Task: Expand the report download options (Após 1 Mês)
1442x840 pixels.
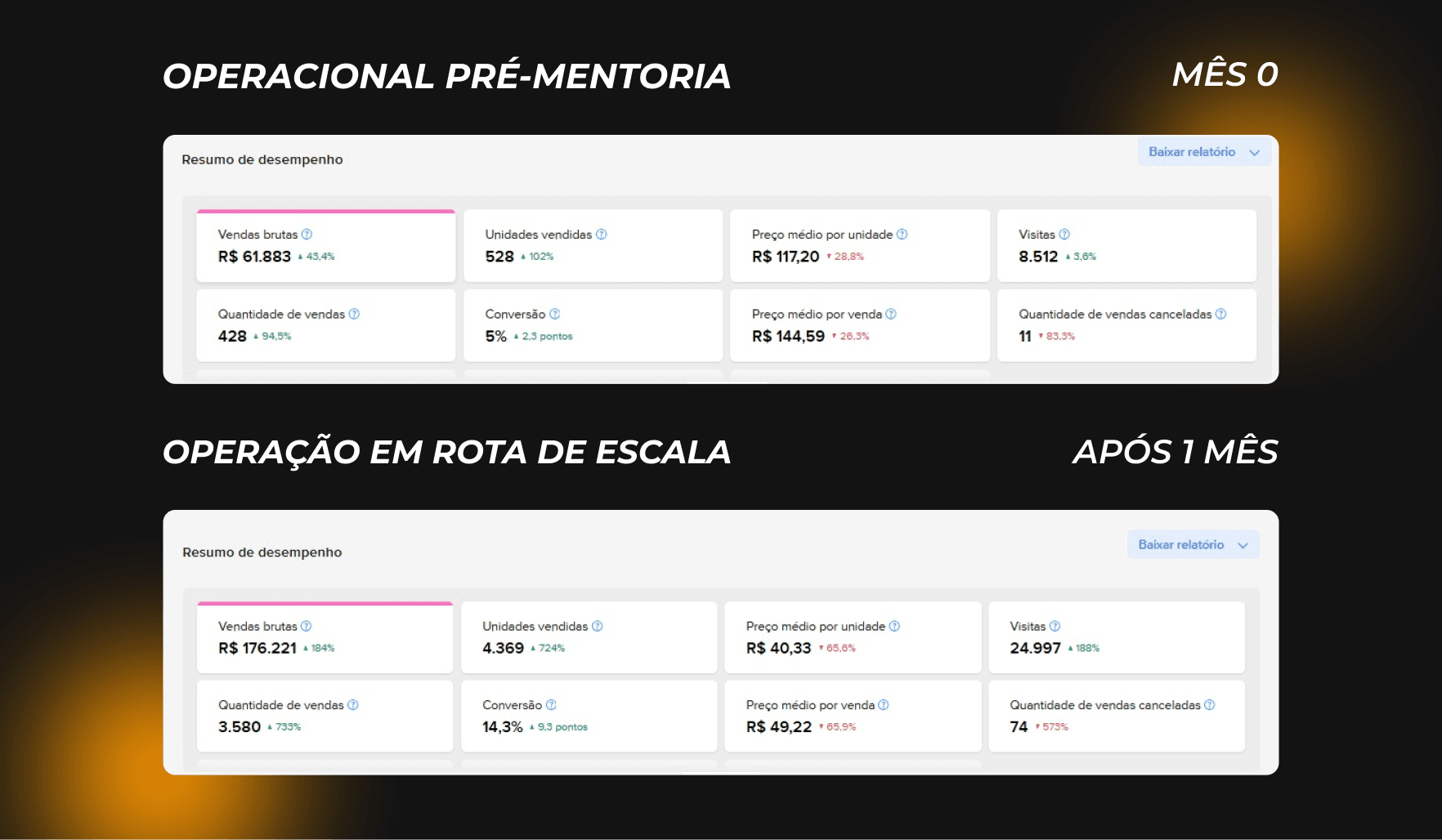Action: point(1193,544)
